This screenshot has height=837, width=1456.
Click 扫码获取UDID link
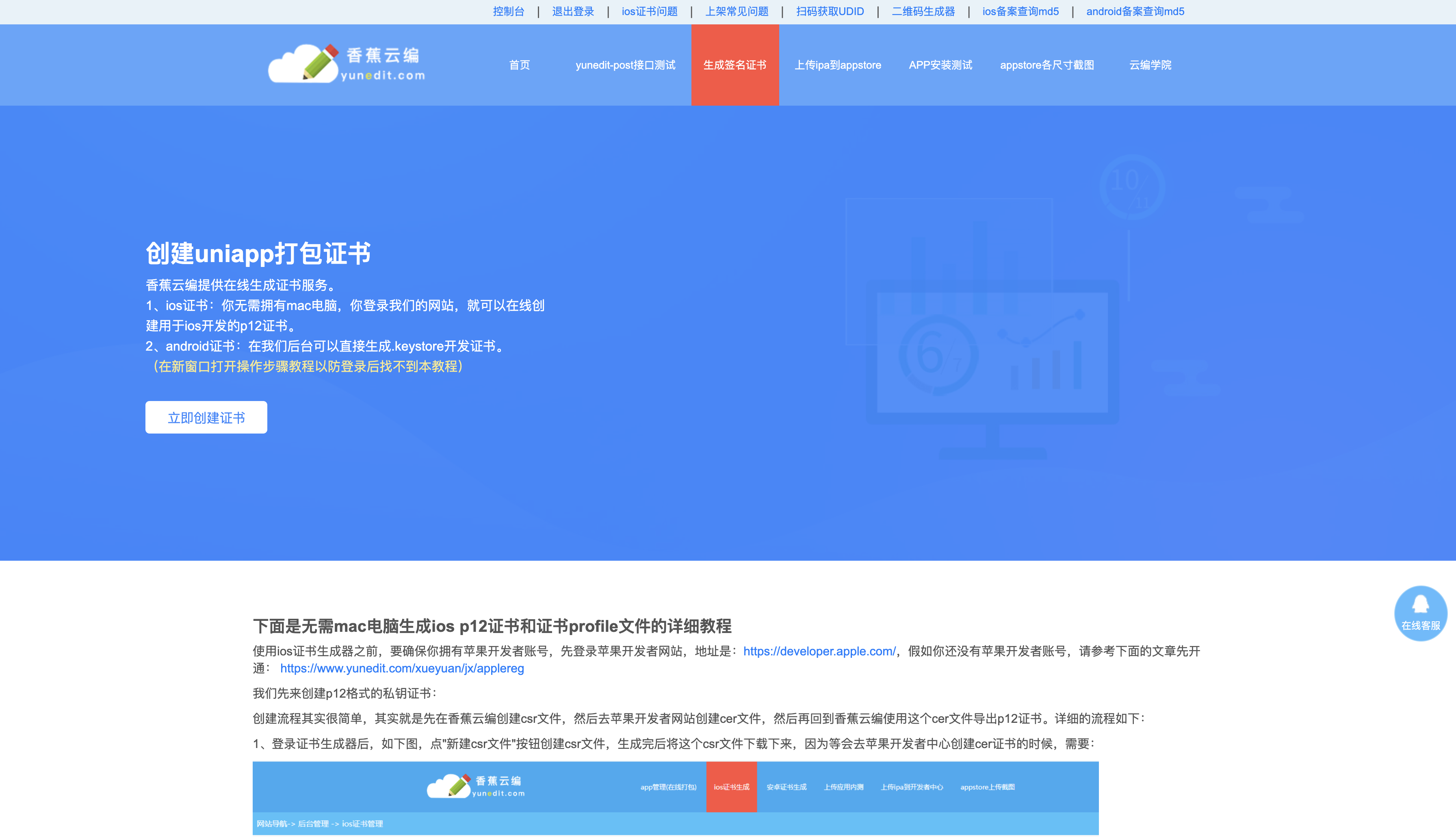(830, 11)
